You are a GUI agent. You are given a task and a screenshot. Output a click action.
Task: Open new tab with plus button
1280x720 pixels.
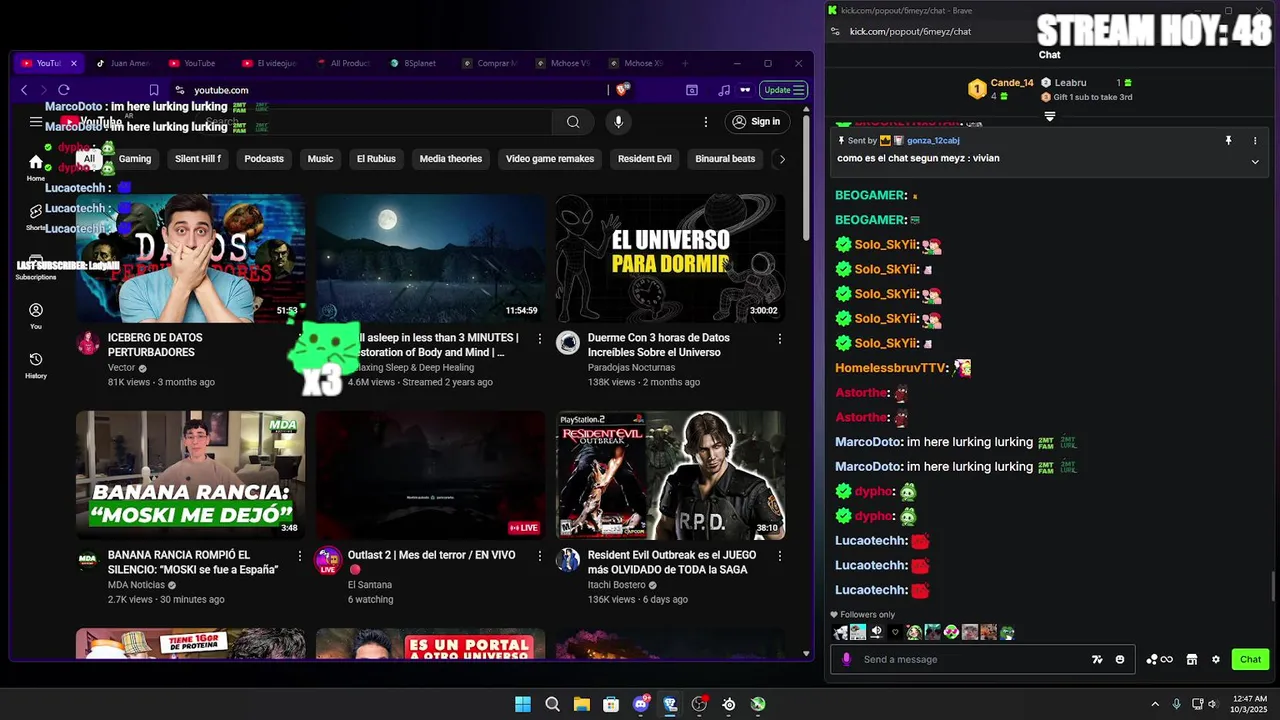click(x=685, y=63)
